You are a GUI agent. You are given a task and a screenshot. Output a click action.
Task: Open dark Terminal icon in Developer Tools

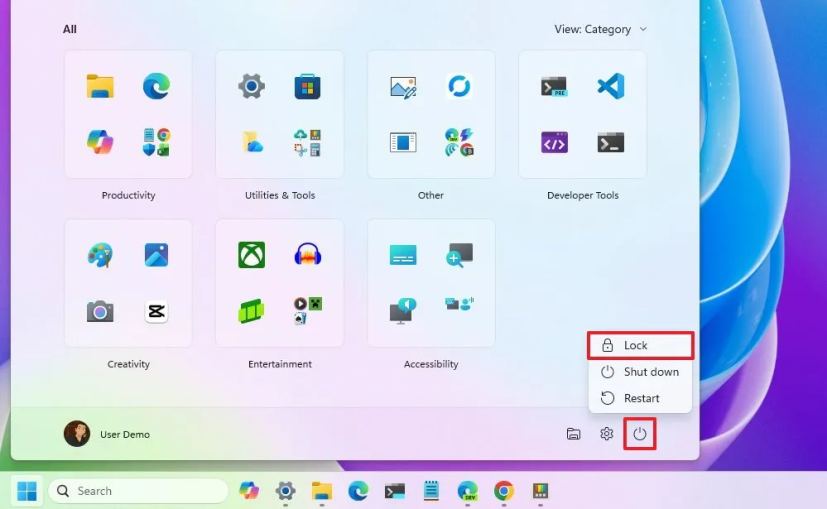pos(611,142)
